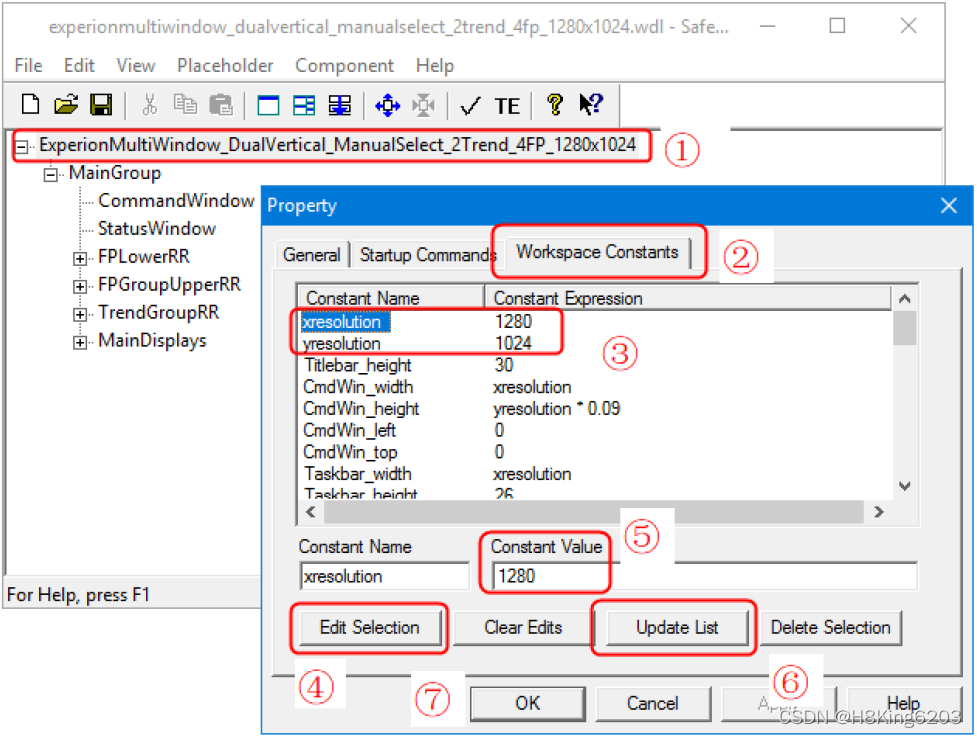Select the CmdWin_height constant row
The width and height of the screenshot is (977, 737).
click(595, 409)
